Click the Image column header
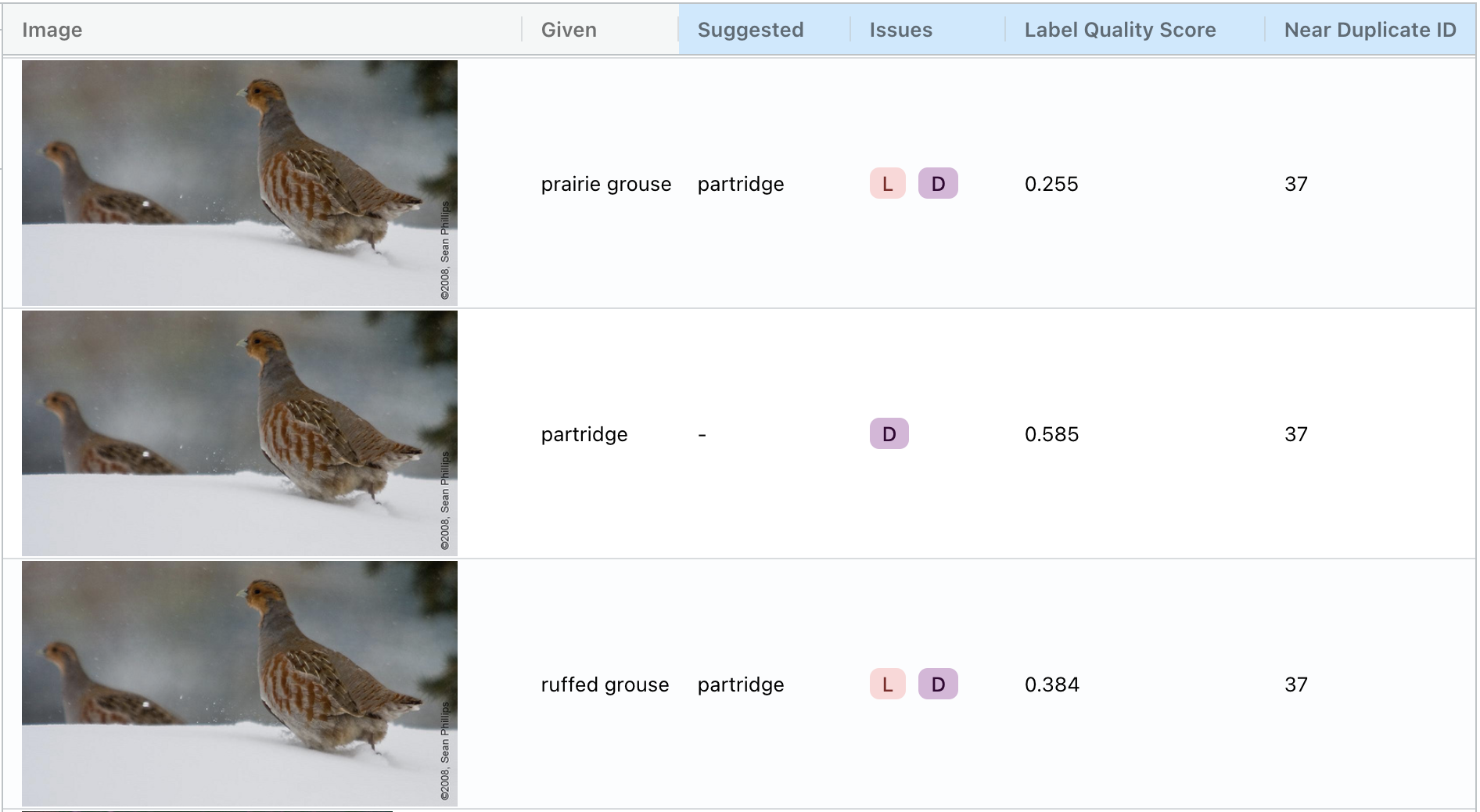 [x=52, y=30]
